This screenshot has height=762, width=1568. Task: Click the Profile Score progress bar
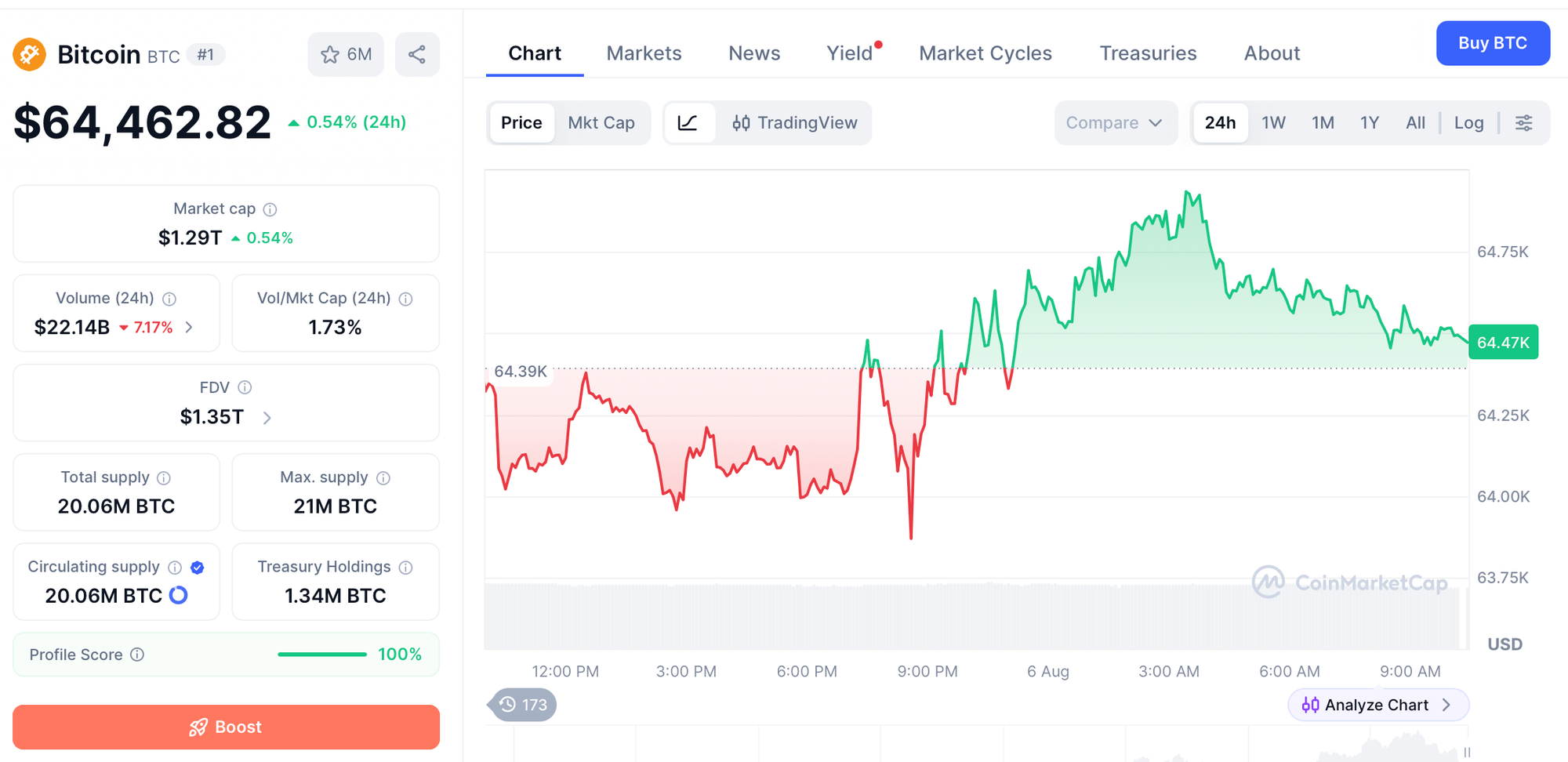(322, 655)
